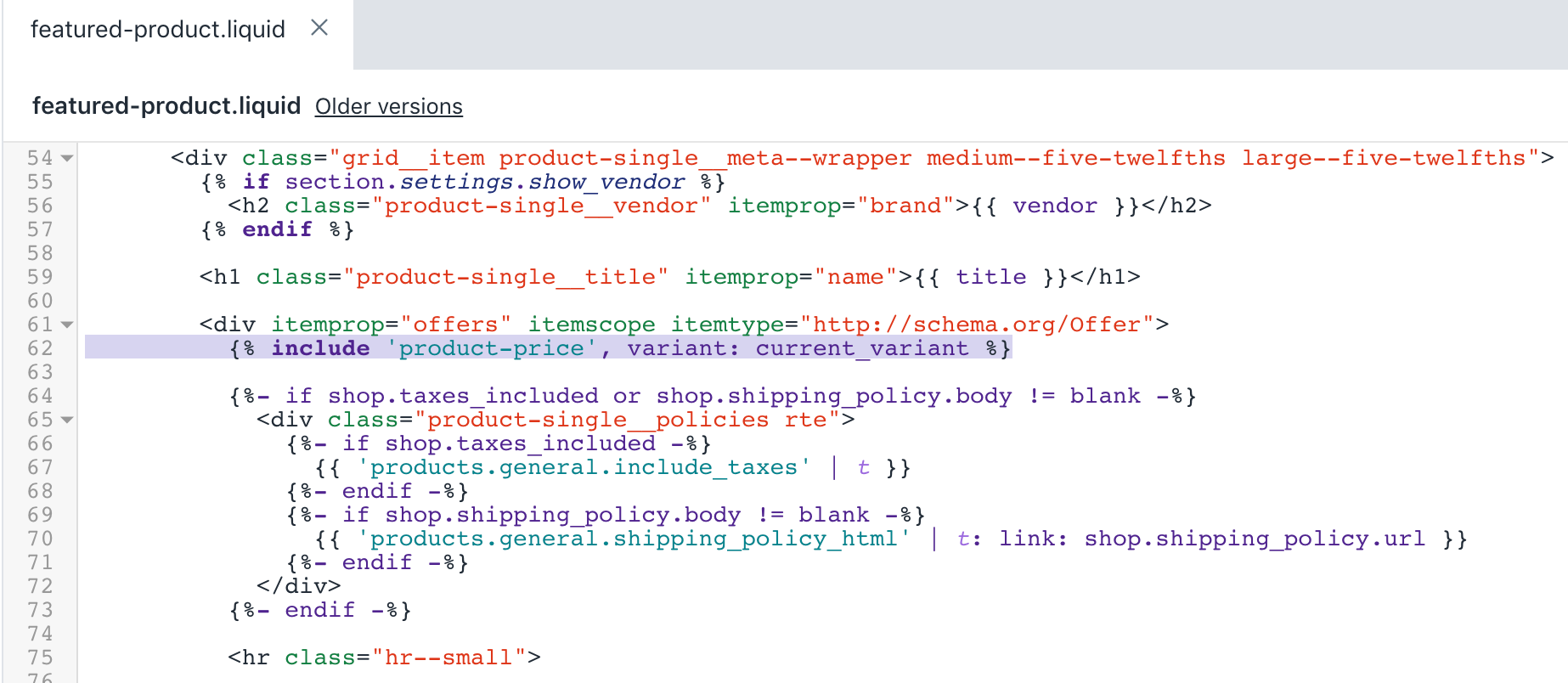Screen dimensions: 1568x683
Task: Close the featured-product.liquid tab
Action: click(x=319, y=28)
